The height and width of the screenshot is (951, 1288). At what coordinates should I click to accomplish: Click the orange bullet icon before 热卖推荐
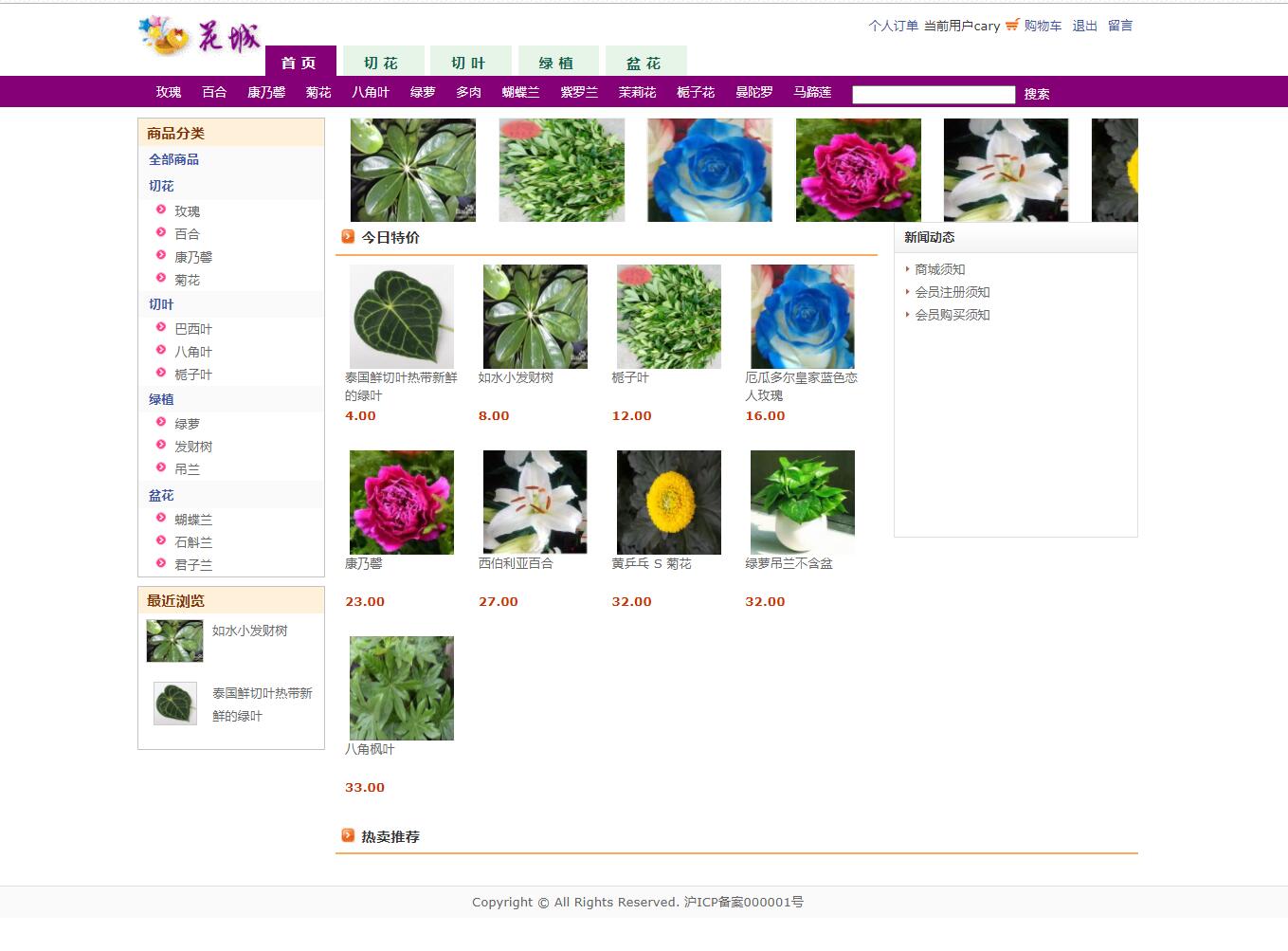[x=347, y=835]
